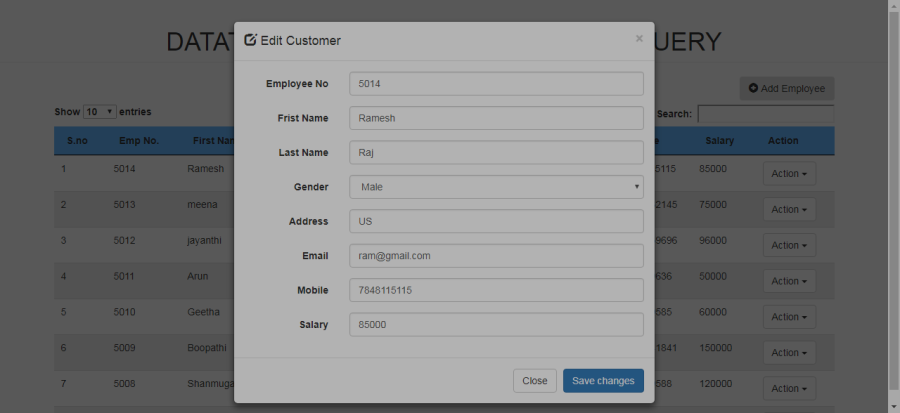Sort by the Salary column header
This screenshot has width=900, height=413.
719,141
